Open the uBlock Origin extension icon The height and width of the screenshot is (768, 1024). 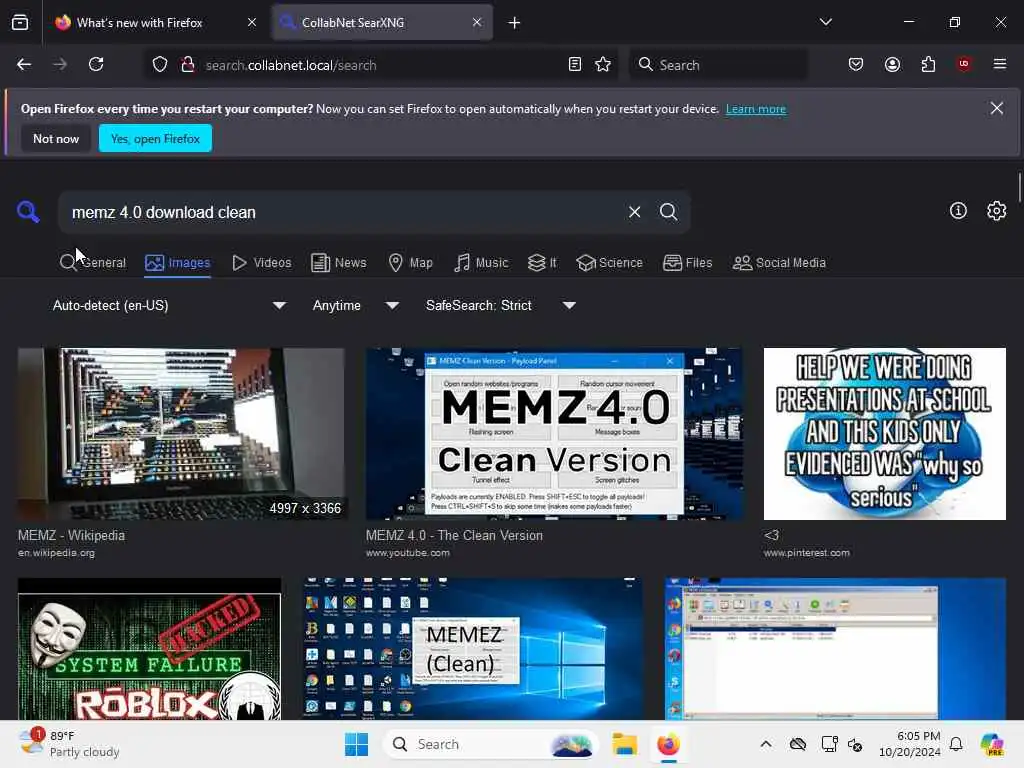click(964, 64)
